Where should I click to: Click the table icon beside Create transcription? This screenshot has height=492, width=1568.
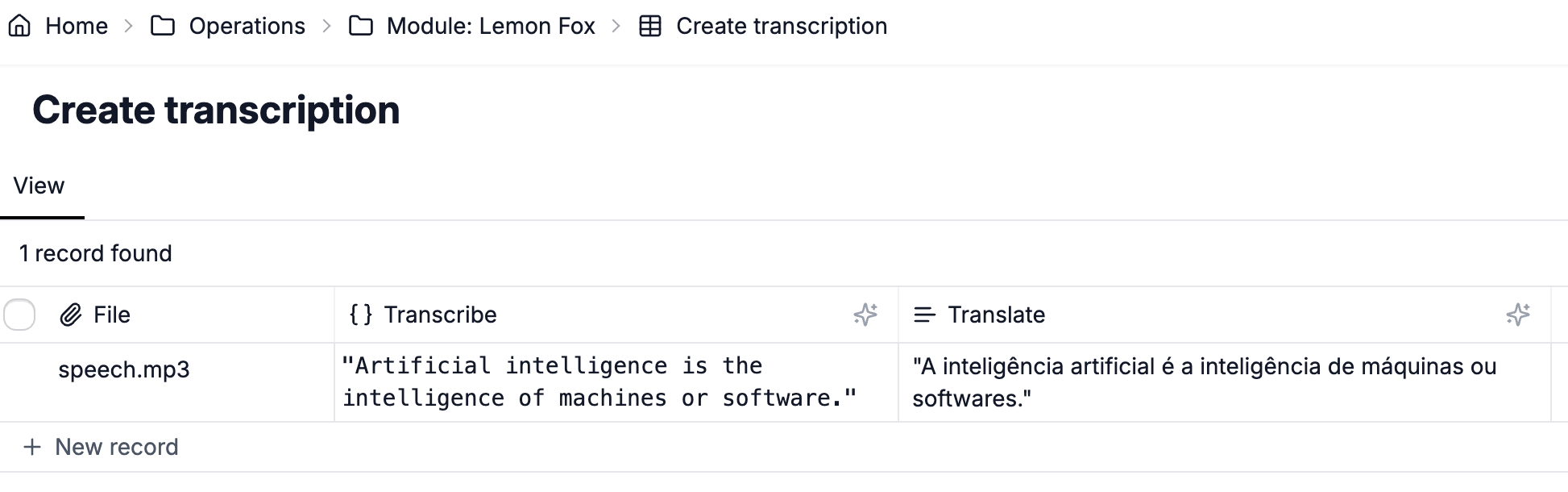(650, 26)
